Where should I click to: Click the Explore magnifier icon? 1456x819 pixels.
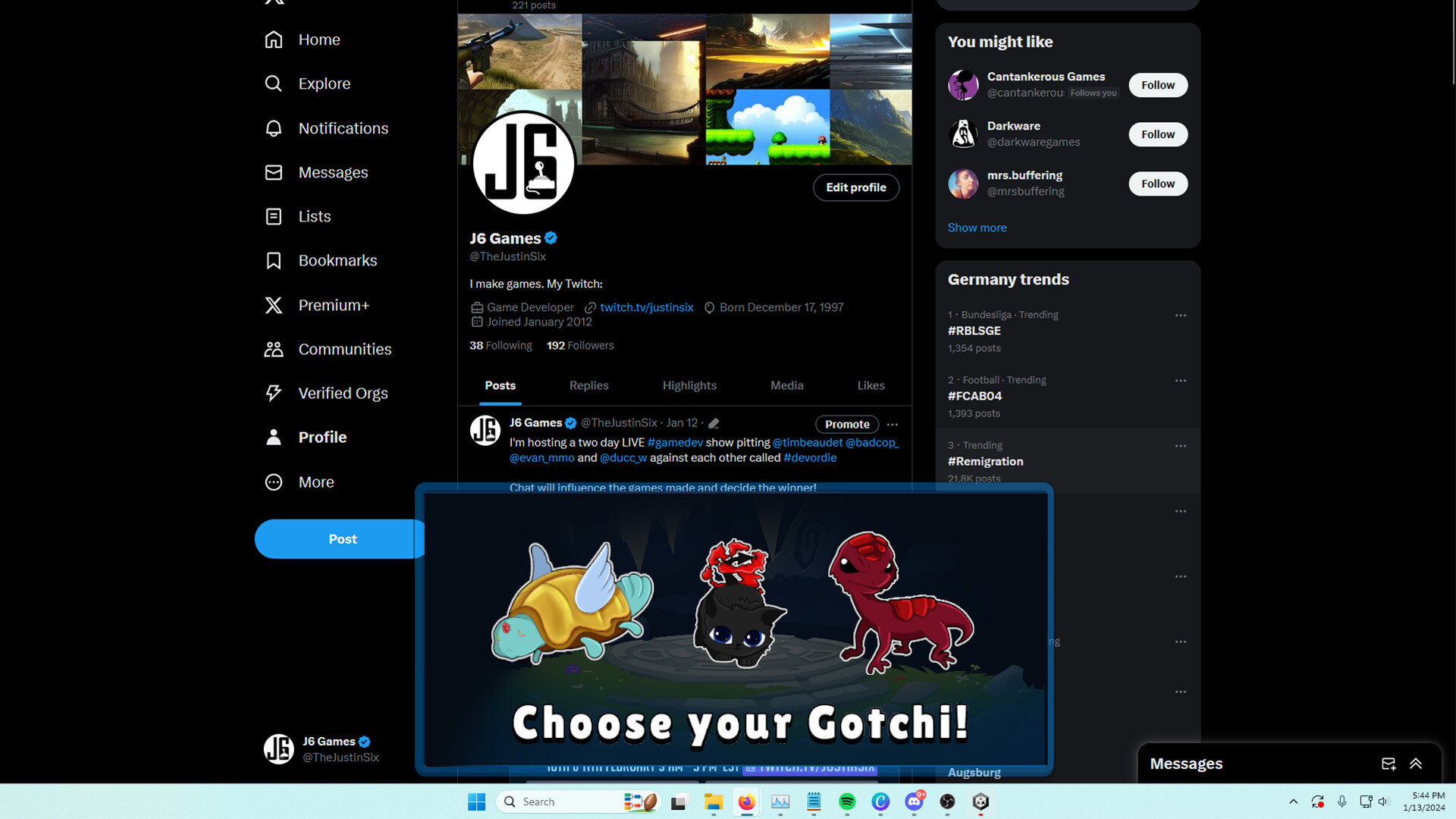(274, 83)
